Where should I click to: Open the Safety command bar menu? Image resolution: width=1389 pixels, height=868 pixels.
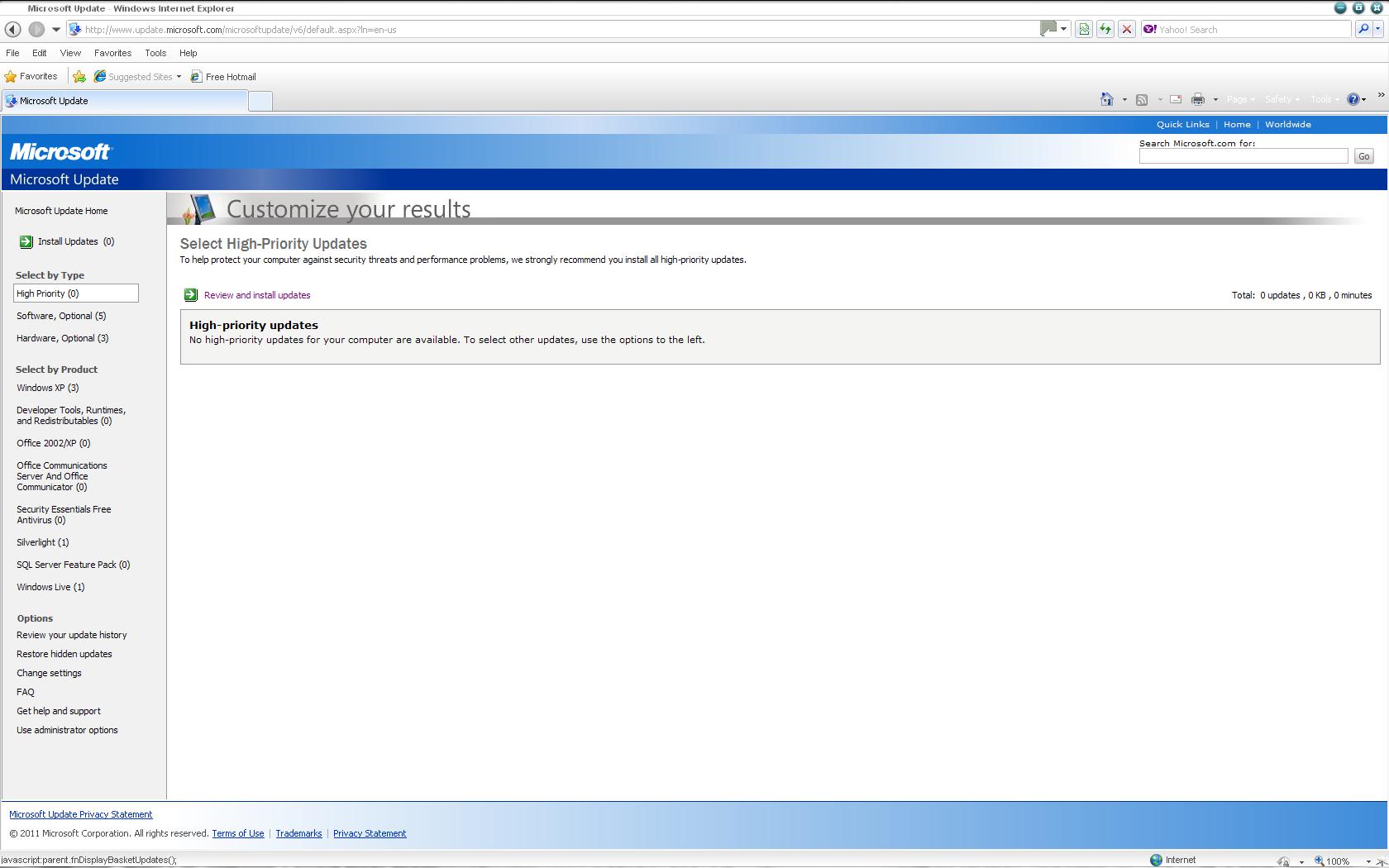(1282, 99)
